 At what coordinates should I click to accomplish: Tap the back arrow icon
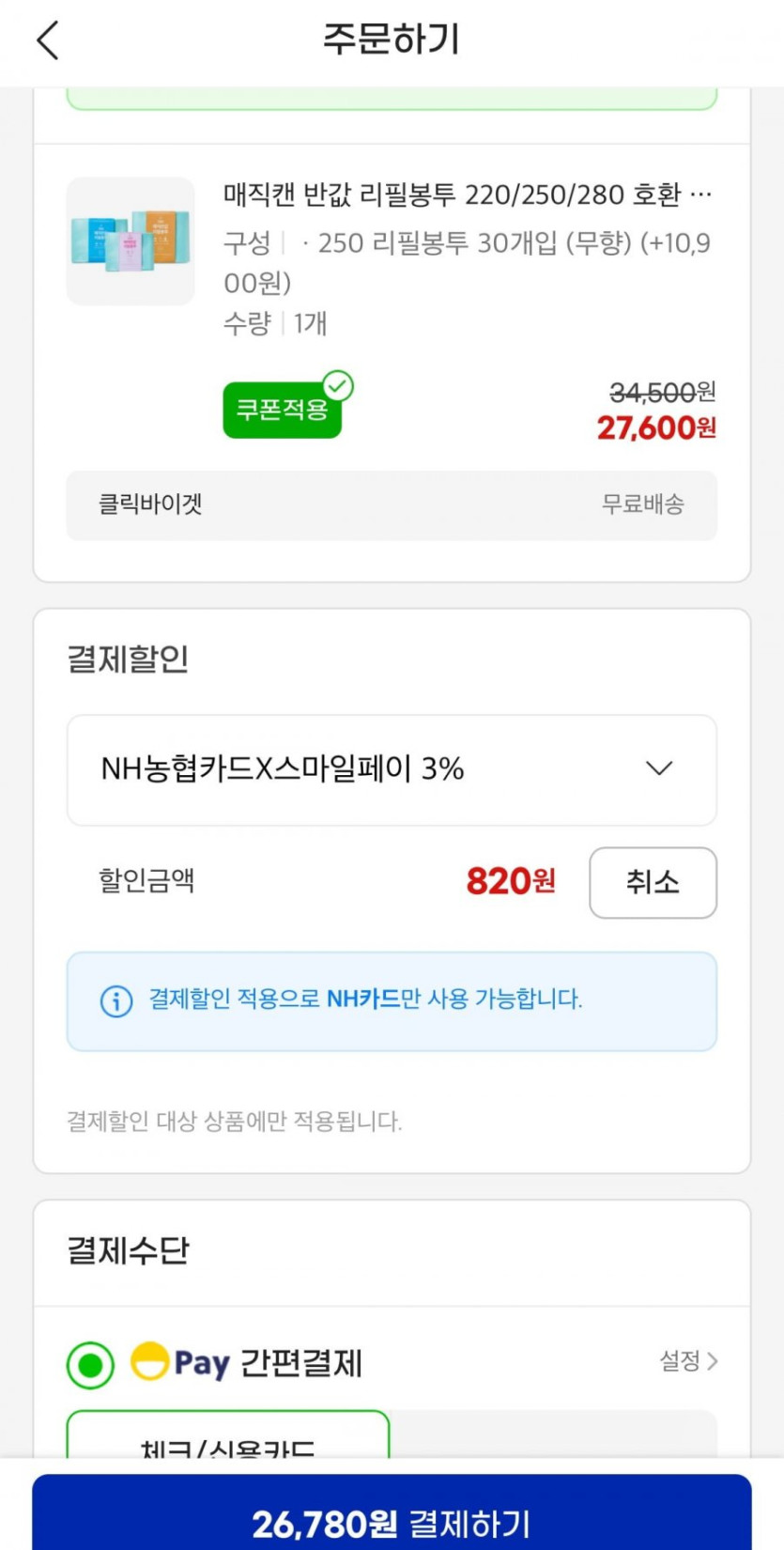[48, 40]
